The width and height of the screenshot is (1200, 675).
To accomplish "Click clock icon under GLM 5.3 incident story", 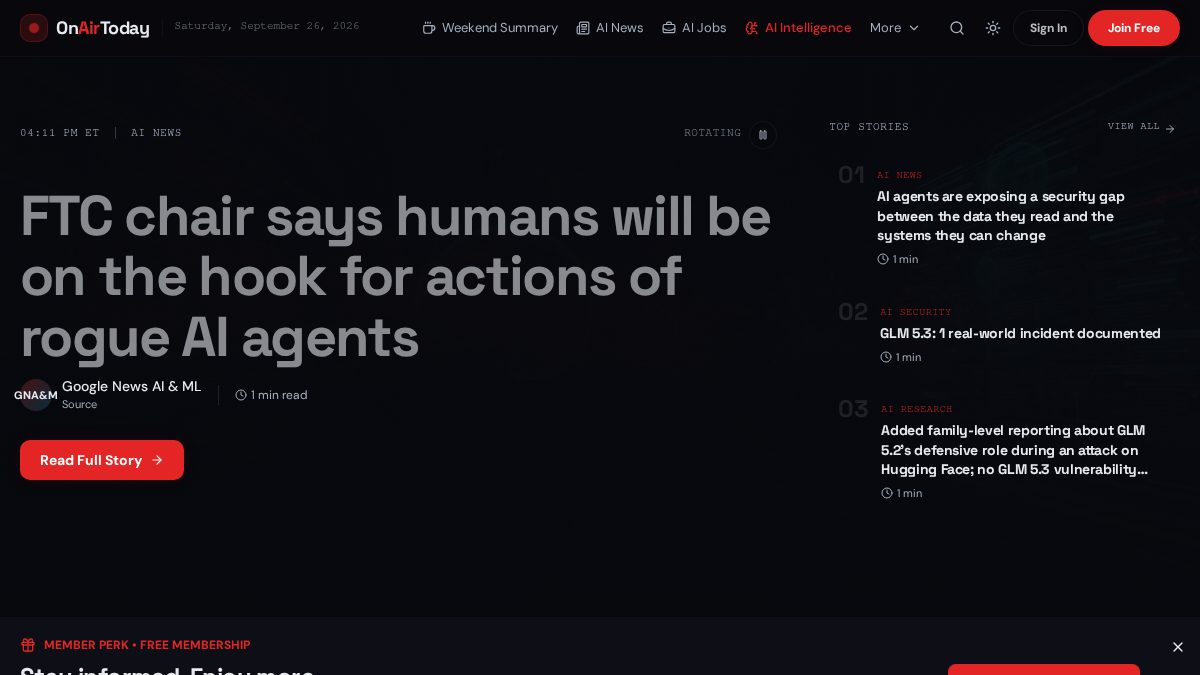I will (x=886, y=357).
